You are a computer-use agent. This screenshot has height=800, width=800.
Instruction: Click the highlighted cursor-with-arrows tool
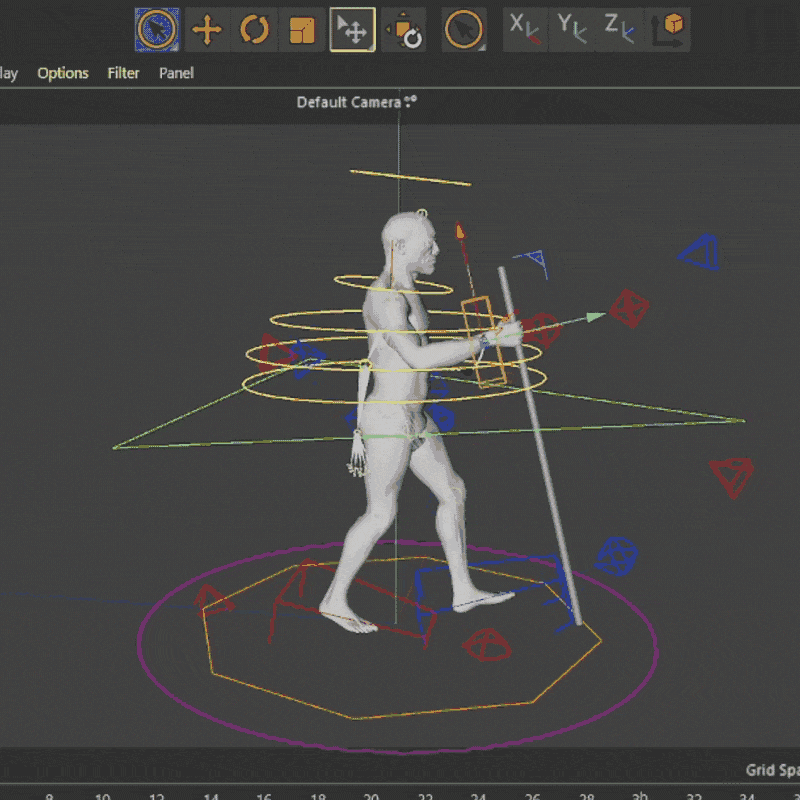pyautogui.click(x=352, y=30)
